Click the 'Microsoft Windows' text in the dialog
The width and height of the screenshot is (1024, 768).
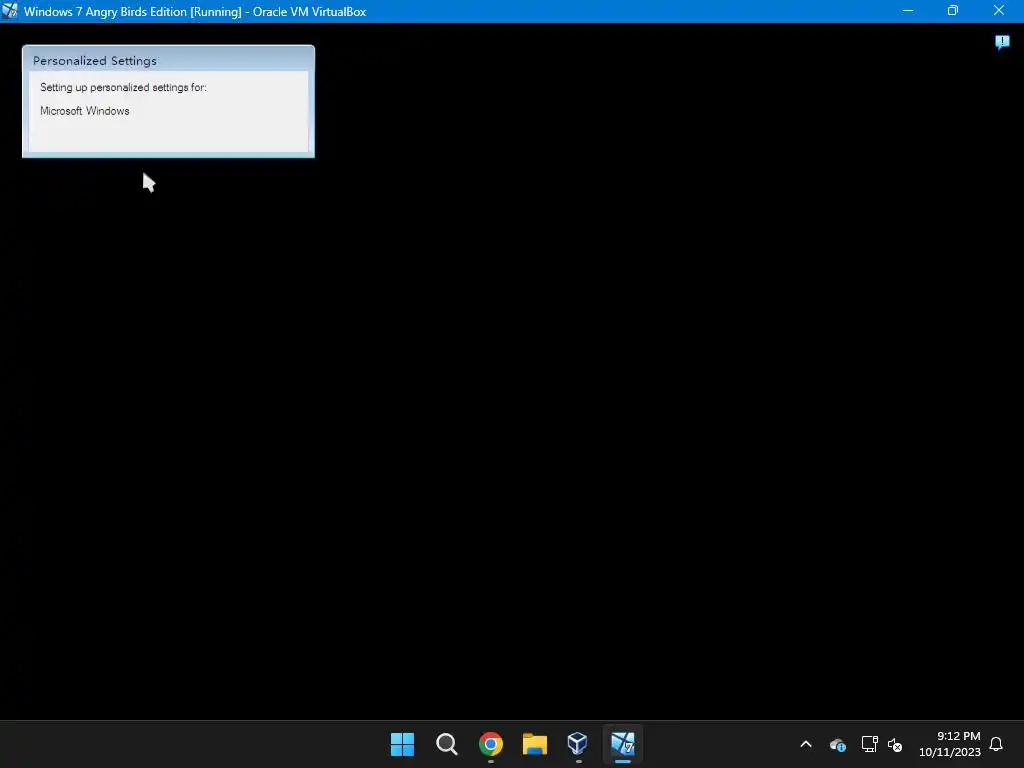click(x=85, y=111)
